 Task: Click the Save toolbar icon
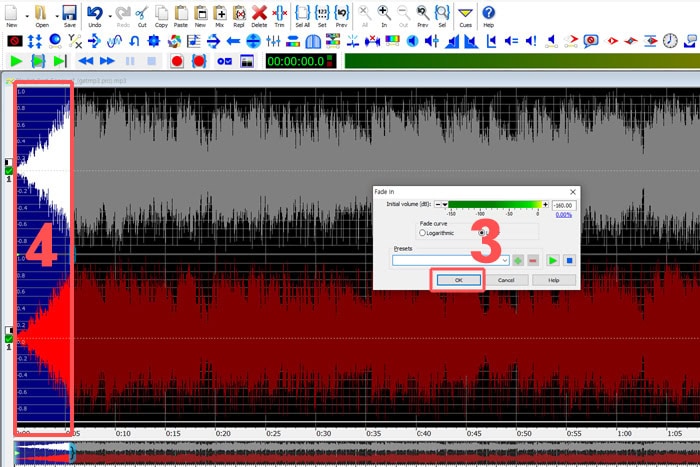(69, 16)
